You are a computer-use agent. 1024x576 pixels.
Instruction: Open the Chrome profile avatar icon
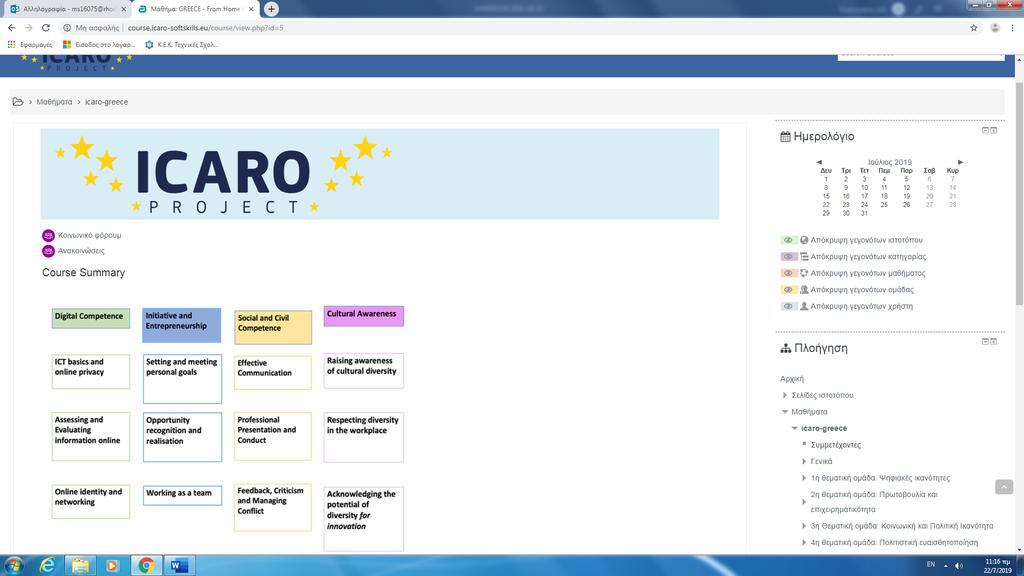click(x=995, y=28)
